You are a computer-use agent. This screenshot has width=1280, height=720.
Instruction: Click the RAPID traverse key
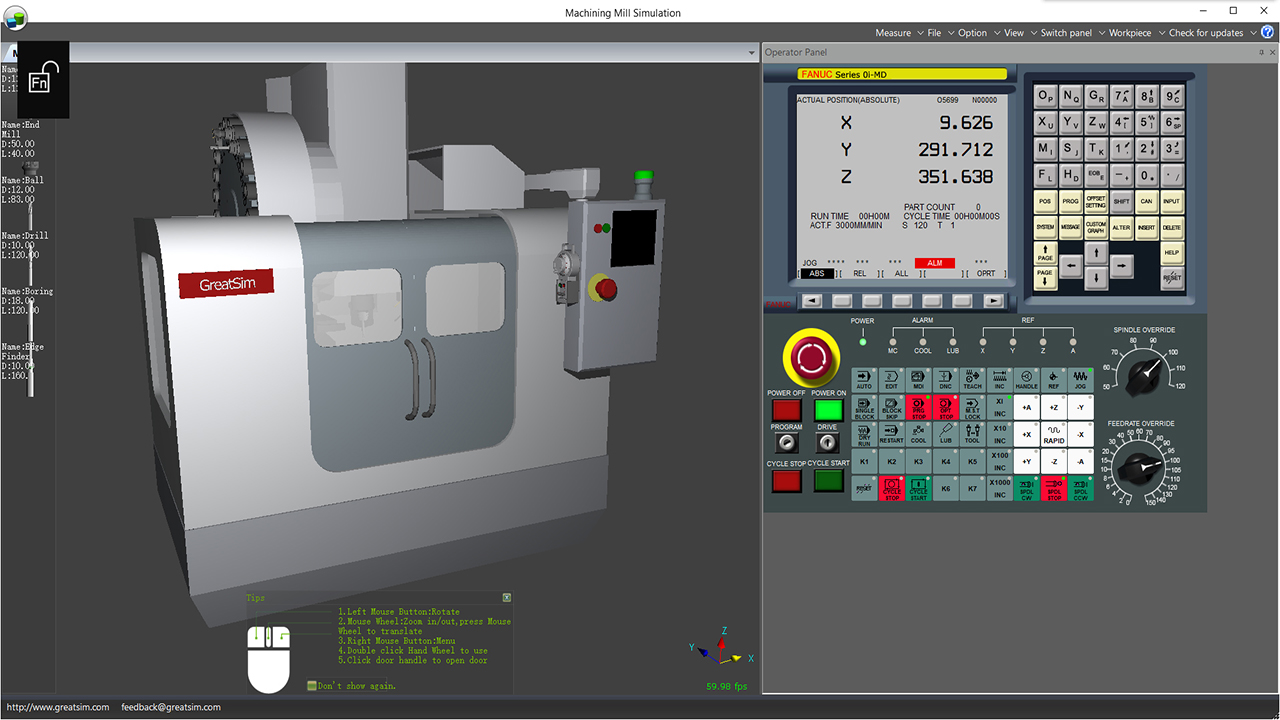coord(1054,435)
